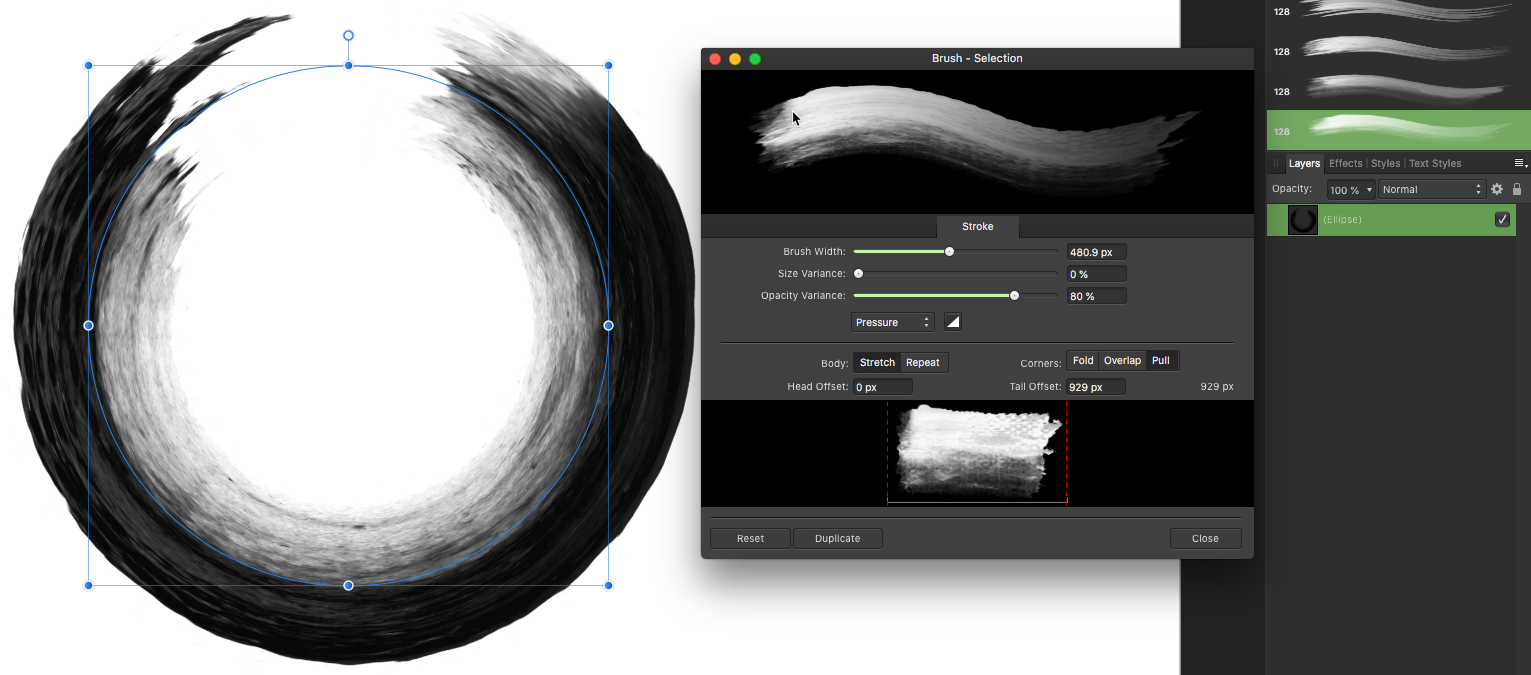Open the pressure curve profile editor
1531x675 pixels.
tap(952, 322)
